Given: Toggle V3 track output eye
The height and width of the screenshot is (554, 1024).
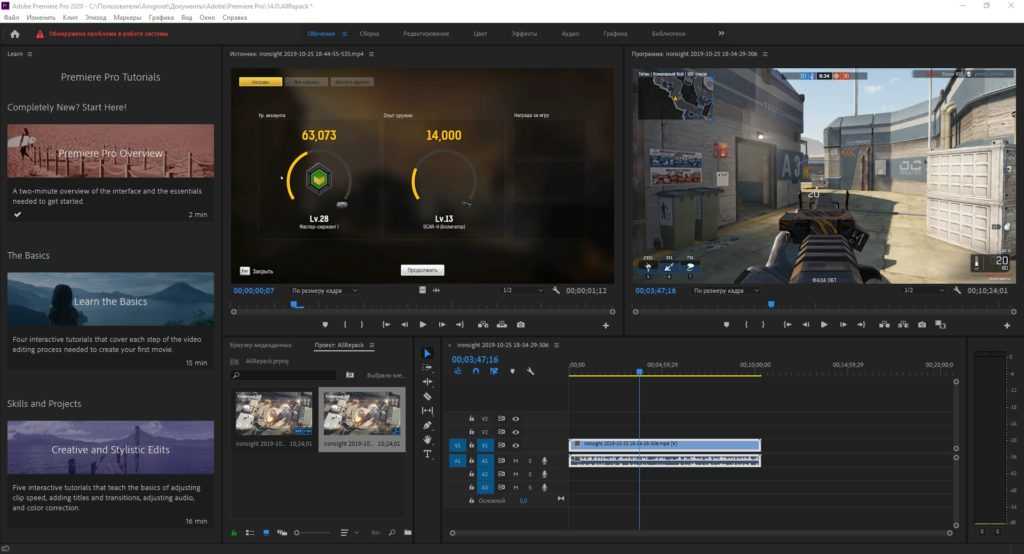Looking at the screenshot, I should pyautogui.click(x=515, y=419).
